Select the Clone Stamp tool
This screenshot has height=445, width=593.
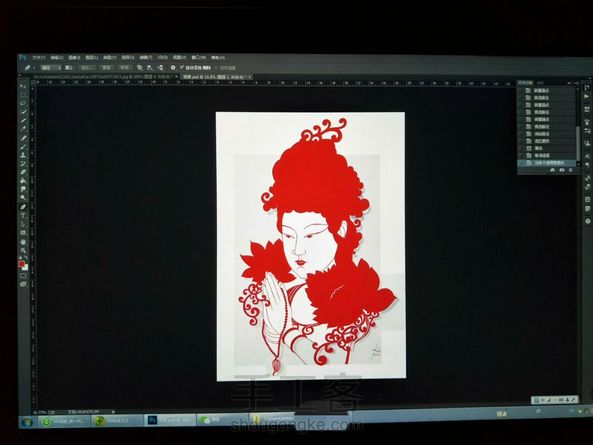tap(23, 155)
